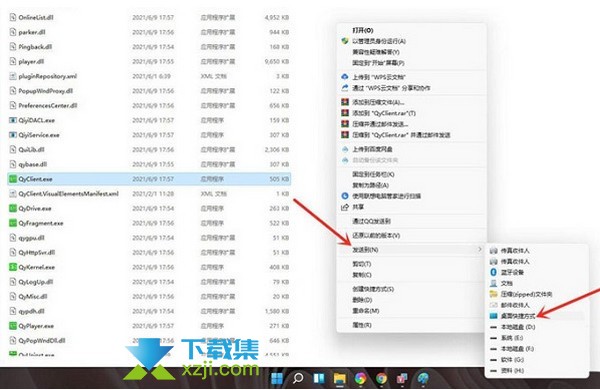Select file name QuiLib.dll
600x390 pixels.
pyautogui.click(x=31, y=150)
